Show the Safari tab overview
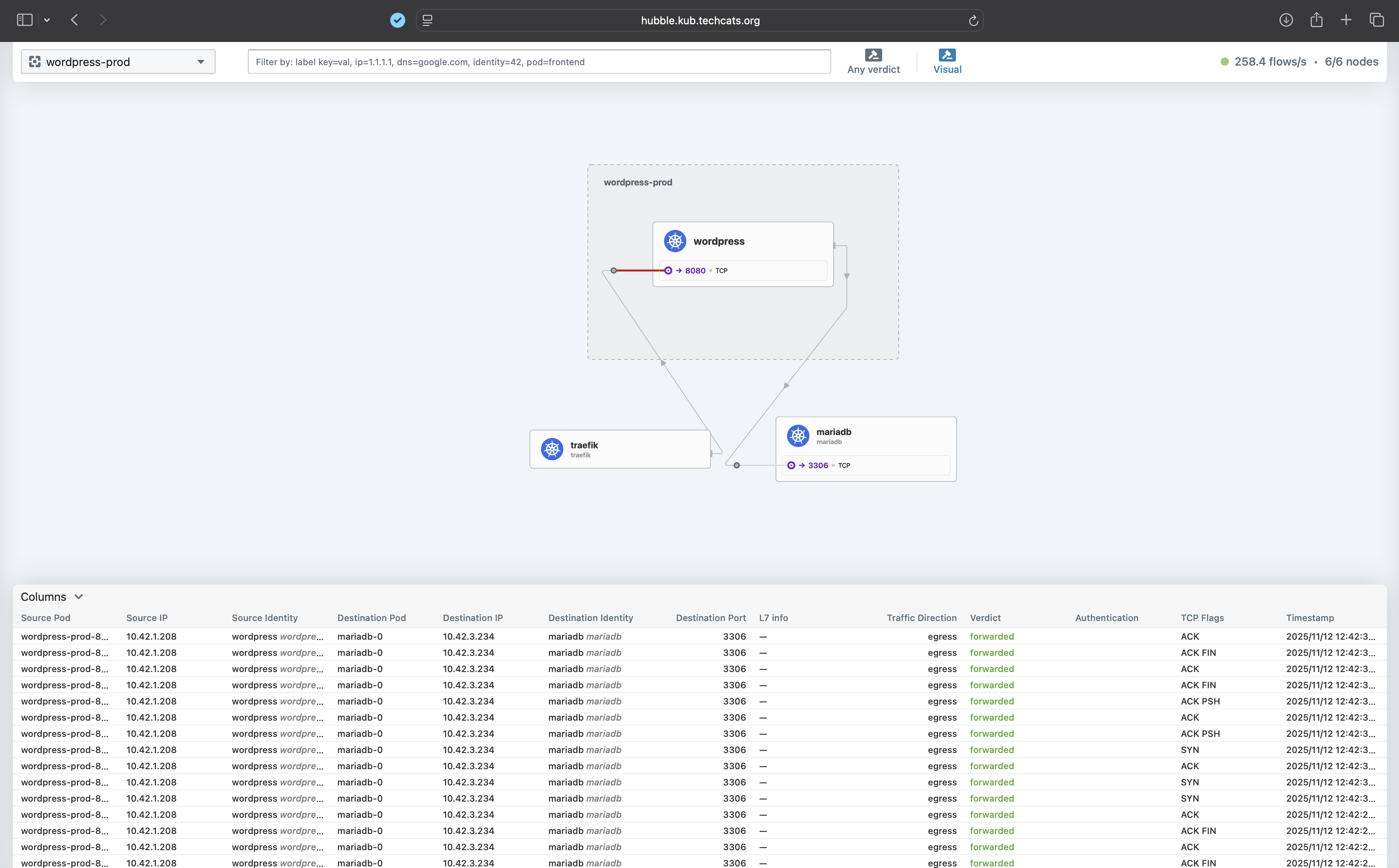The height and width of the screenshot is (868, 1399). (x=1376, y=20)
